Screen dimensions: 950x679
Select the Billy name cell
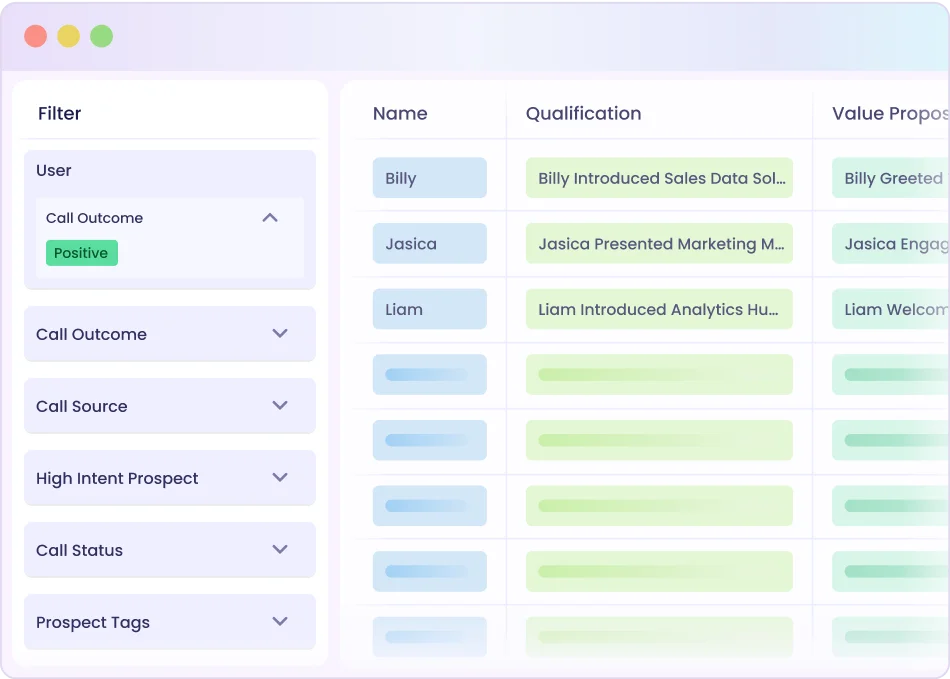pyautogui.click(x=429, y=178)
